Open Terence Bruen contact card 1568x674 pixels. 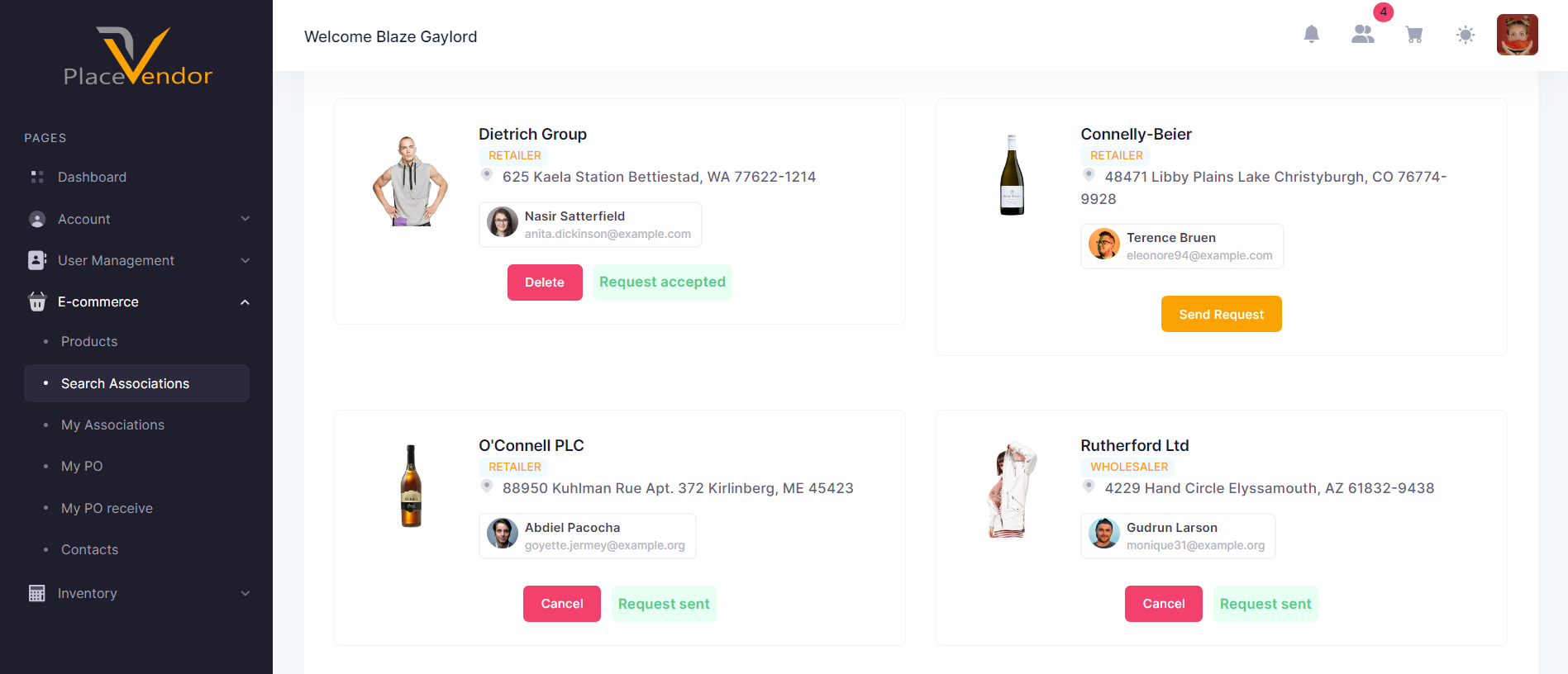click(1182, 246)
